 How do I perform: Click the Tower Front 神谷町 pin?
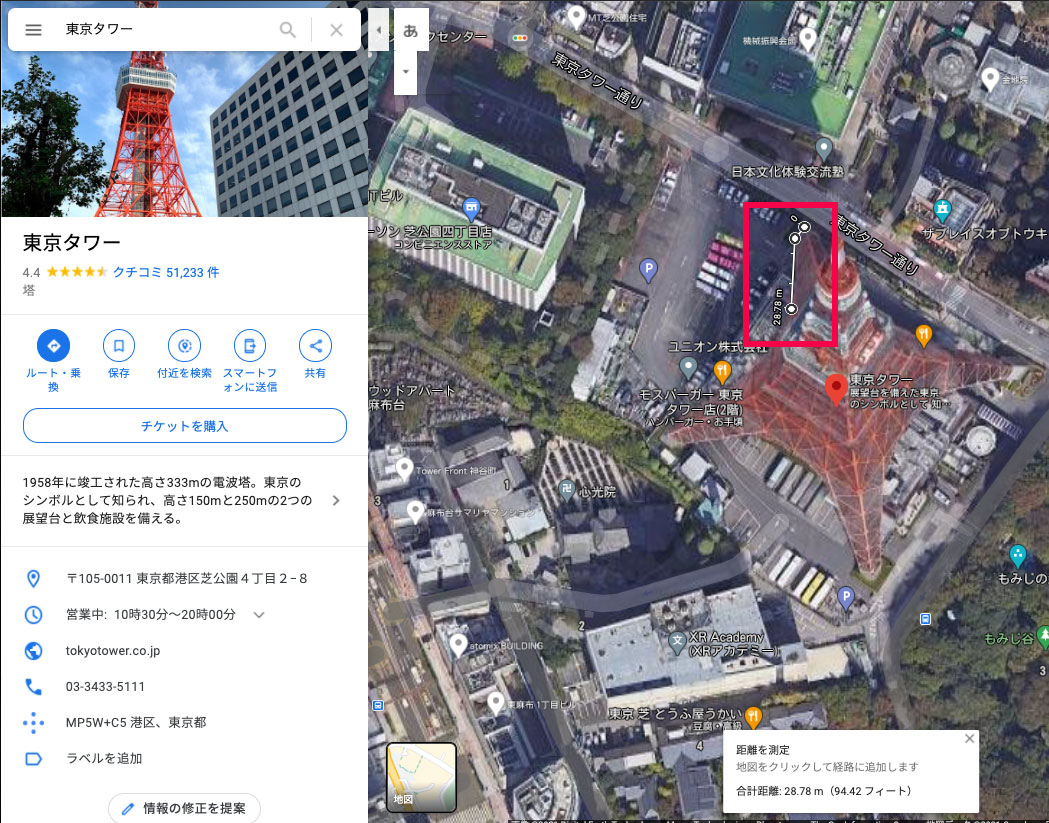point(404,469)
